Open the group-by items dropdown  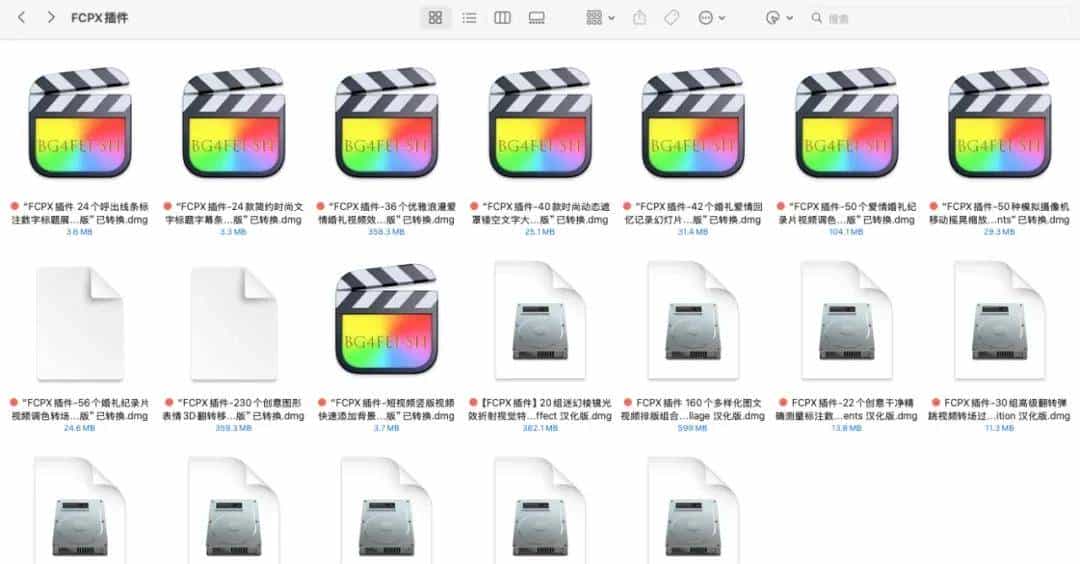pyautogui.click(x=601, y=18)
